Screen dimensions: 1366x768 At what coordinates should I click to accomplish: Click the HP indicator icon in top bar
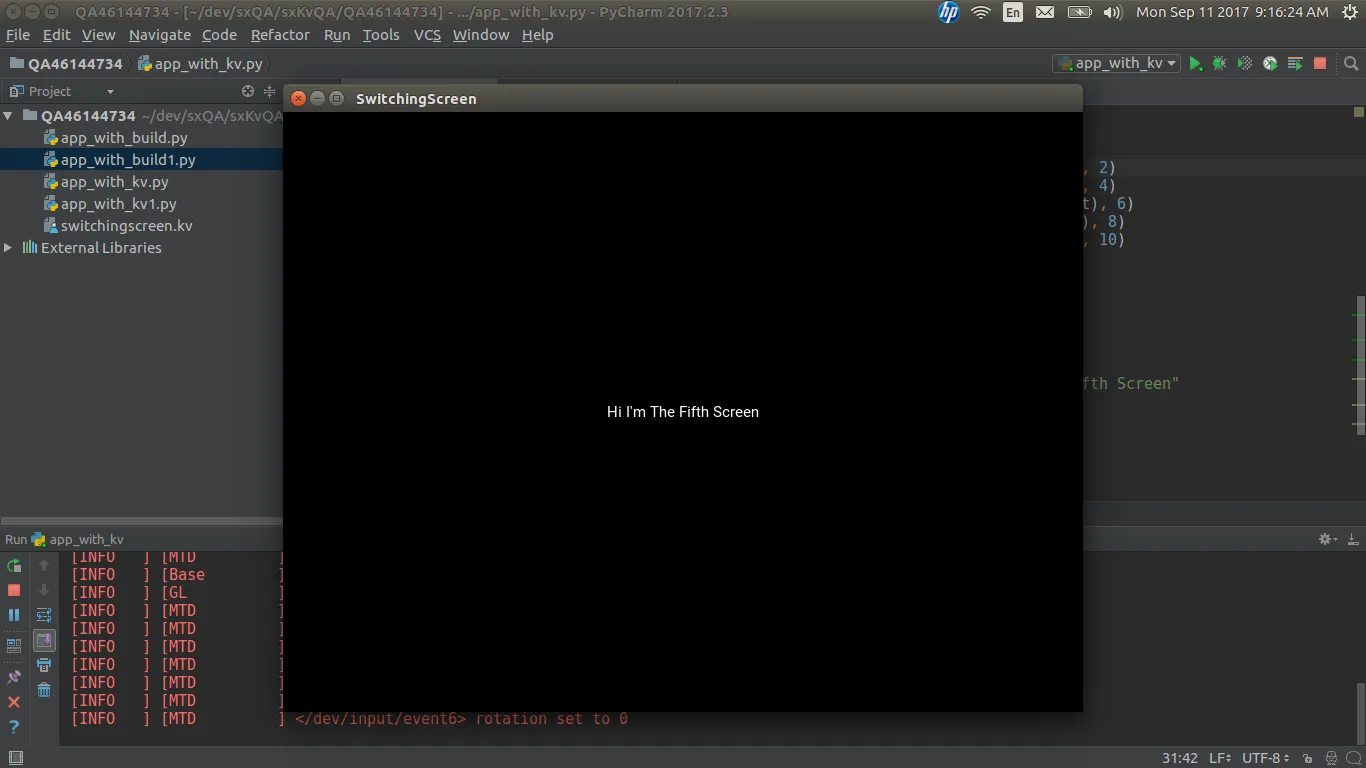(948, 12)
